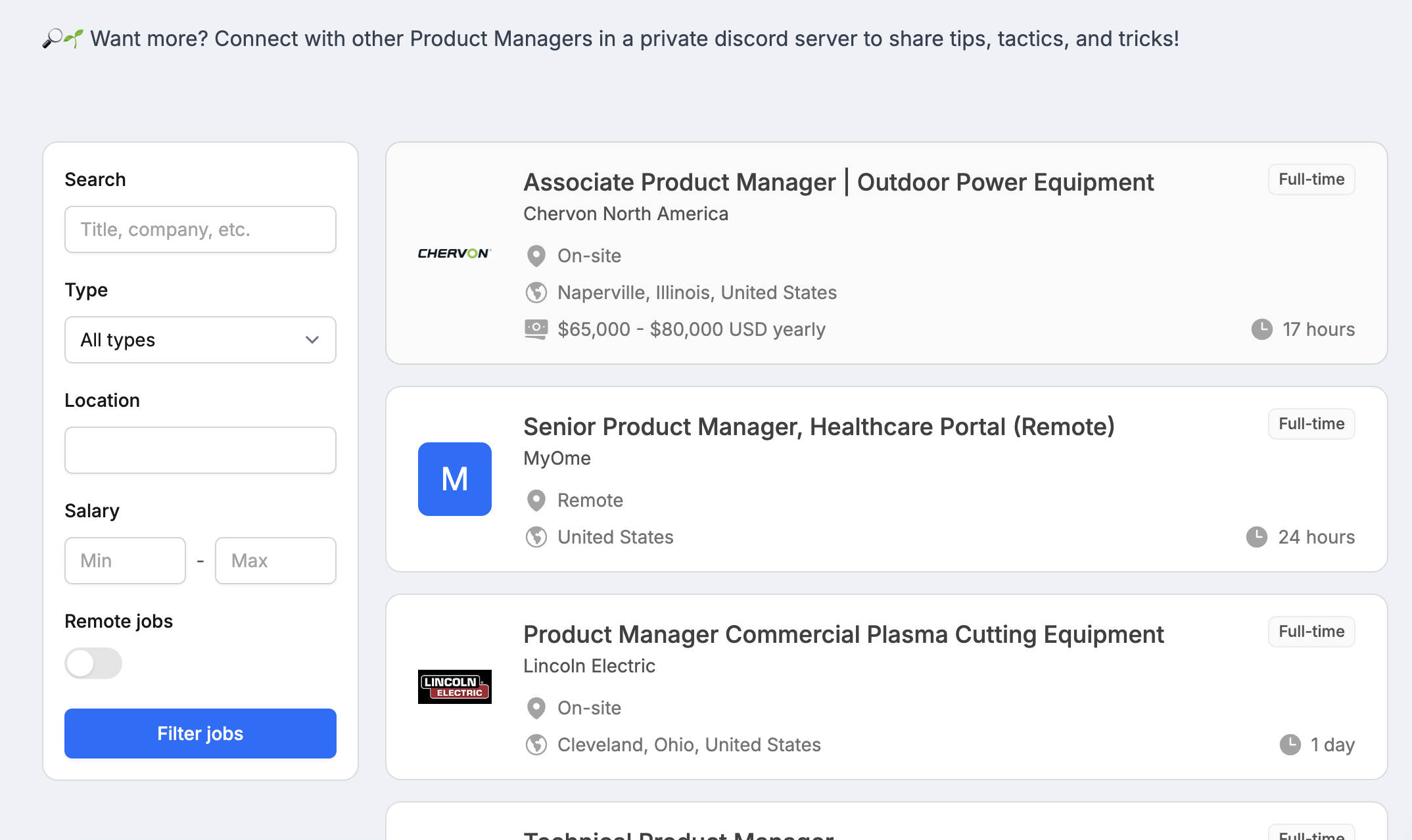Open Senior Product Manager, Healthcare Portal listing
The image size is (1412, 840).
click(x=818, y=427)
